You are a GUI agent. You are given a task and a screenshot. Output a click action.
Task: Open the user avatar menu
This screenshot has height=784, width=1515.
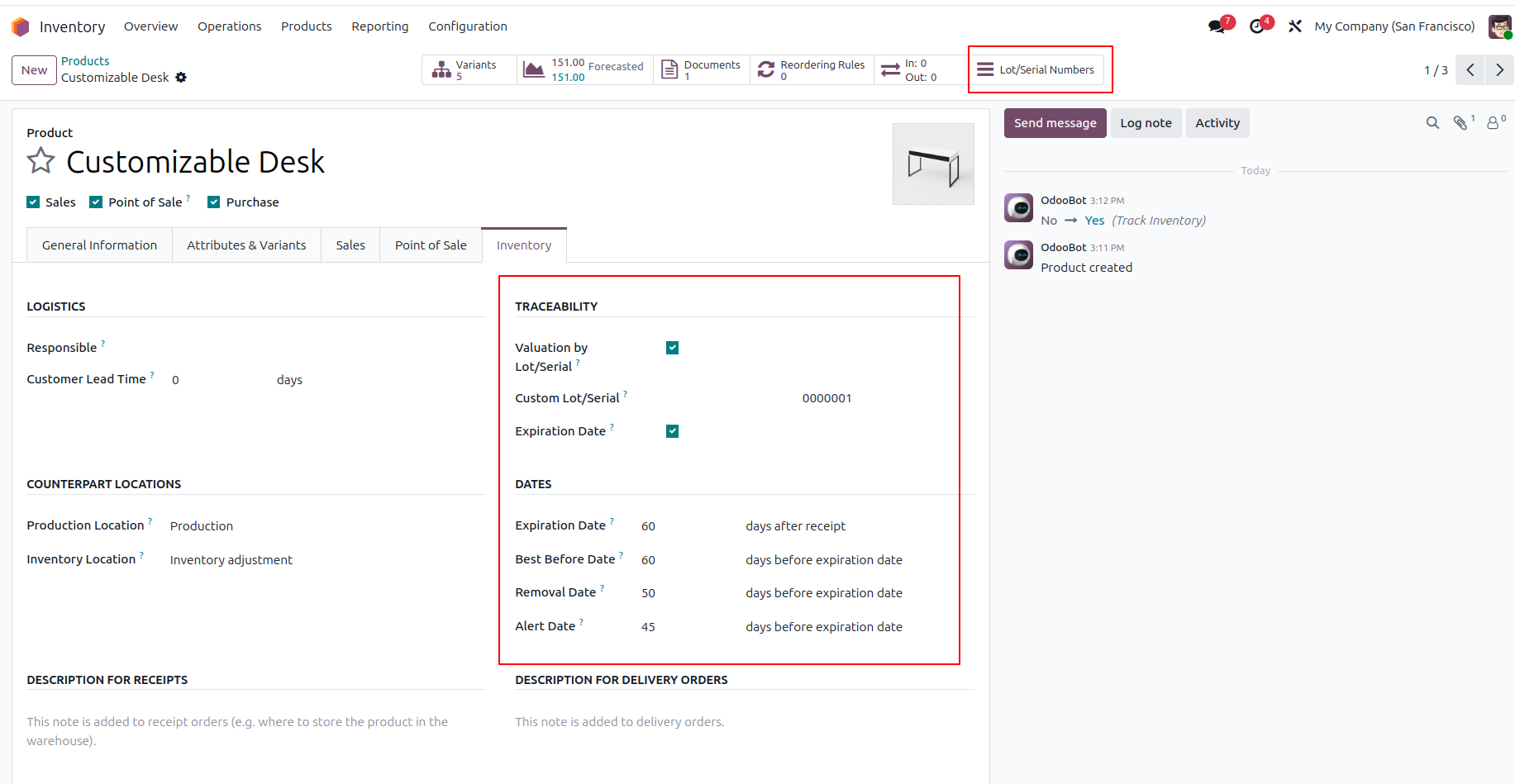[1499, 26]
